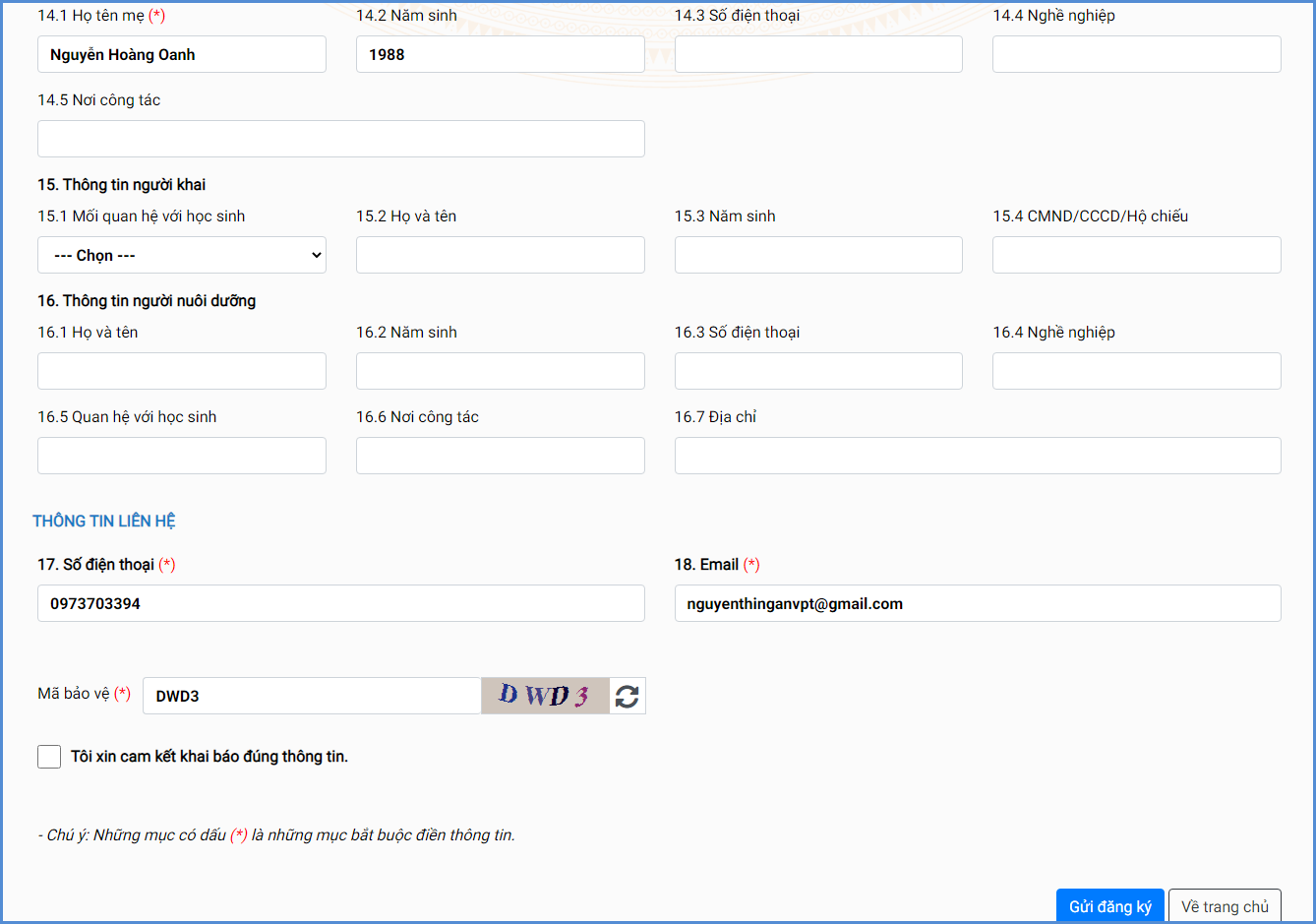1316x924 pixels.
Task: Click the refresh captcha icon
Action: (628, 697)
